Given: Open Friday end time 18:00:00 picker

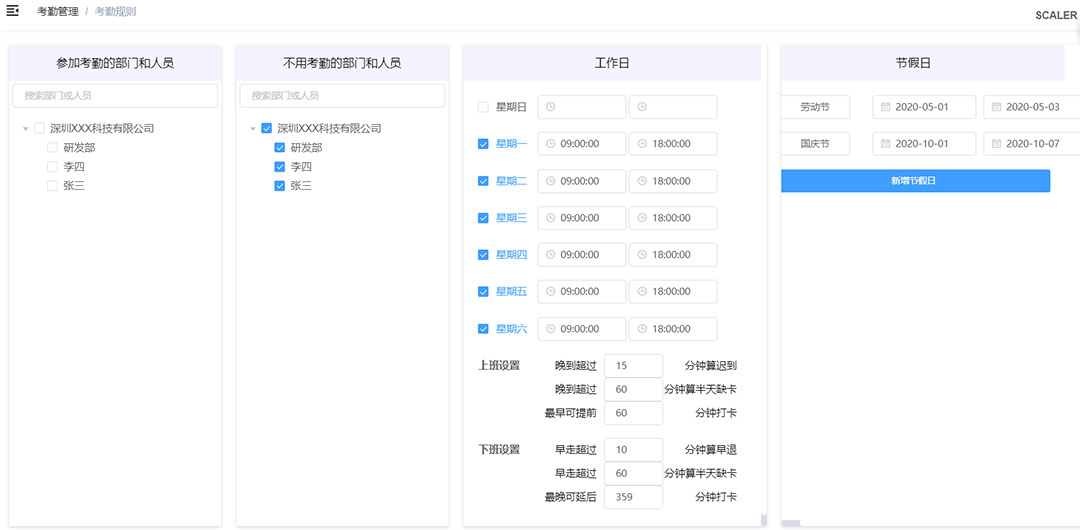Looking at the screenshot, I should [x=672, y=292].
